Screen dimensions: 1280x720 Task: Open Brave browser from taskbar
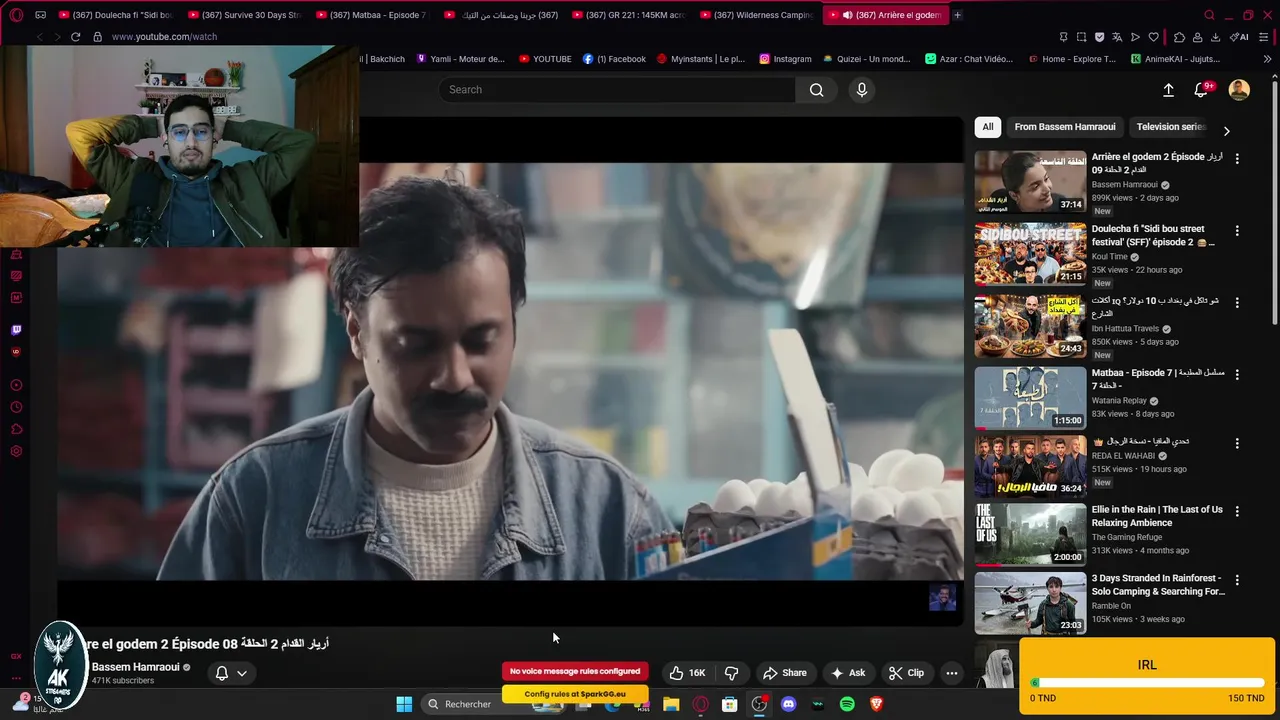[877, 704]
